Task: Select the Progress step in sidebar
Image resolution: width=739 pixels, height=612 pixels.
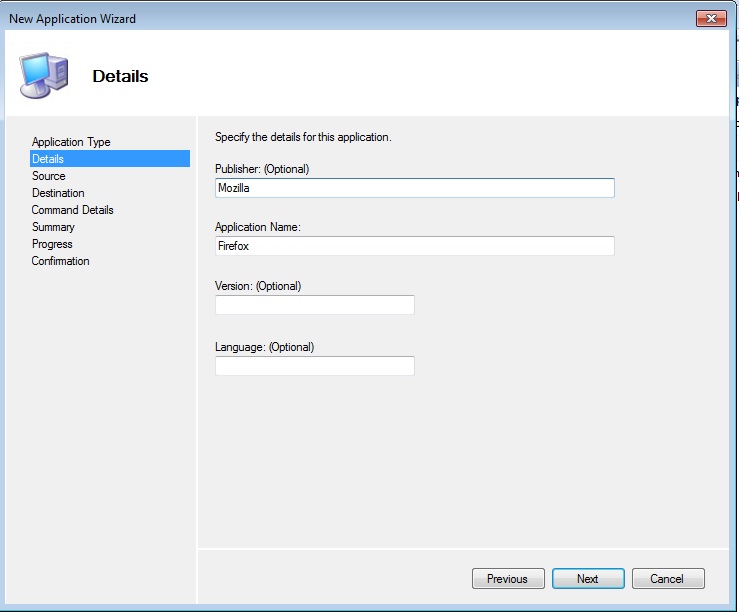Action: [x=52, y=244]
